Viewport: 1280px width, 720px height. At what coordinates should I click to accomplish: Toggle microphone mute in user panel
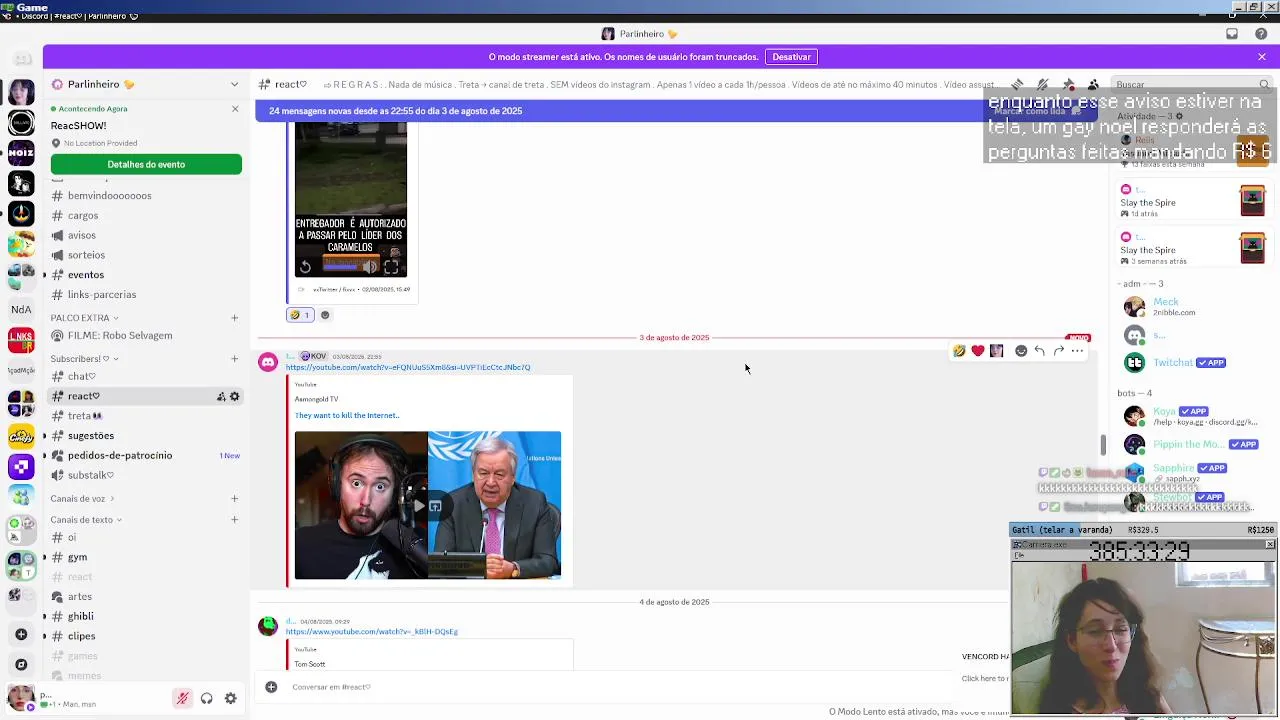pyautogui.click(x=182, y=699)
